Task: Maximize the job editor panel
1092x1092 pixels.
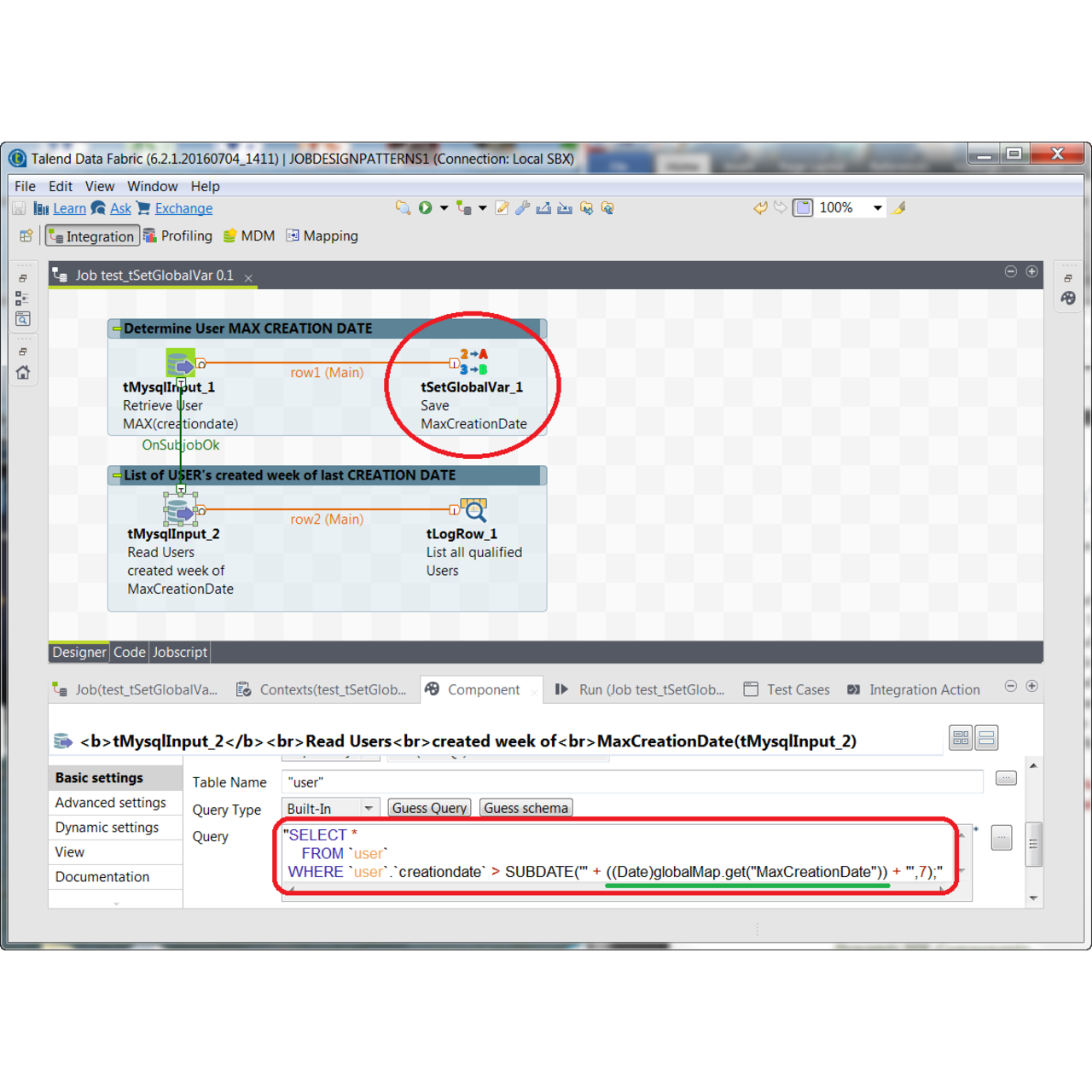Action: tap(1031, 271)
